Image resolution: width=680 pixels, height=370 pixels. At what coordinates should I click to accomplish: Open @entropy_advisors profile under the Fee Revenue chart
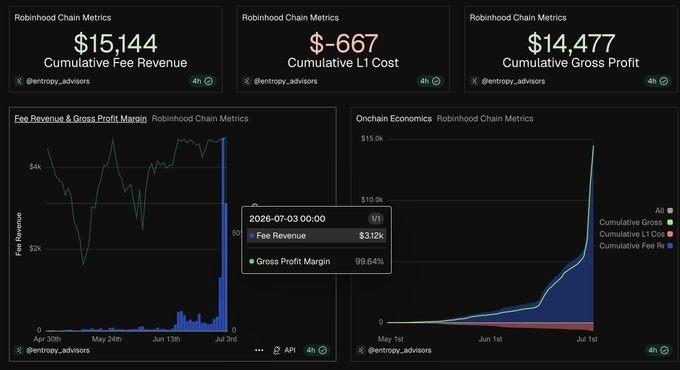point(58,350)
